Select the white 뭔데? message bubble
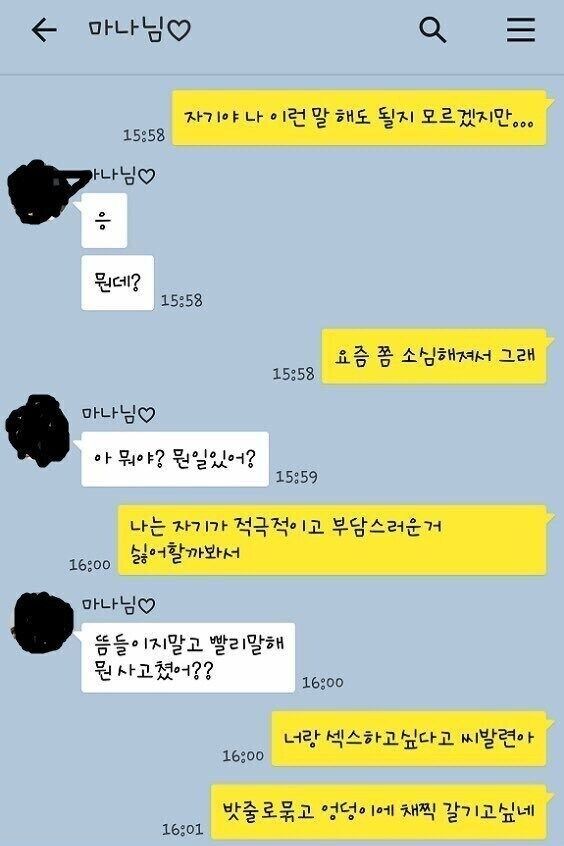Screen dimensions: 564x846 pyautogui.click(x=117, y=283)
